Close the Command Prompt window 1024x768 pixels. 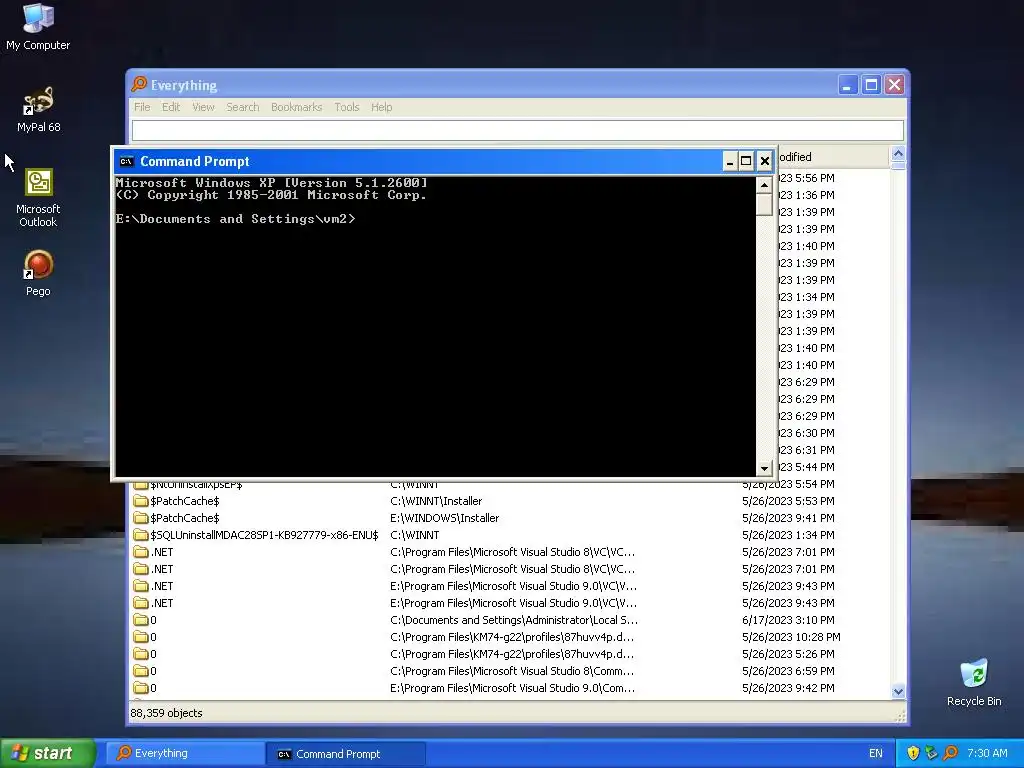point(765,161)
